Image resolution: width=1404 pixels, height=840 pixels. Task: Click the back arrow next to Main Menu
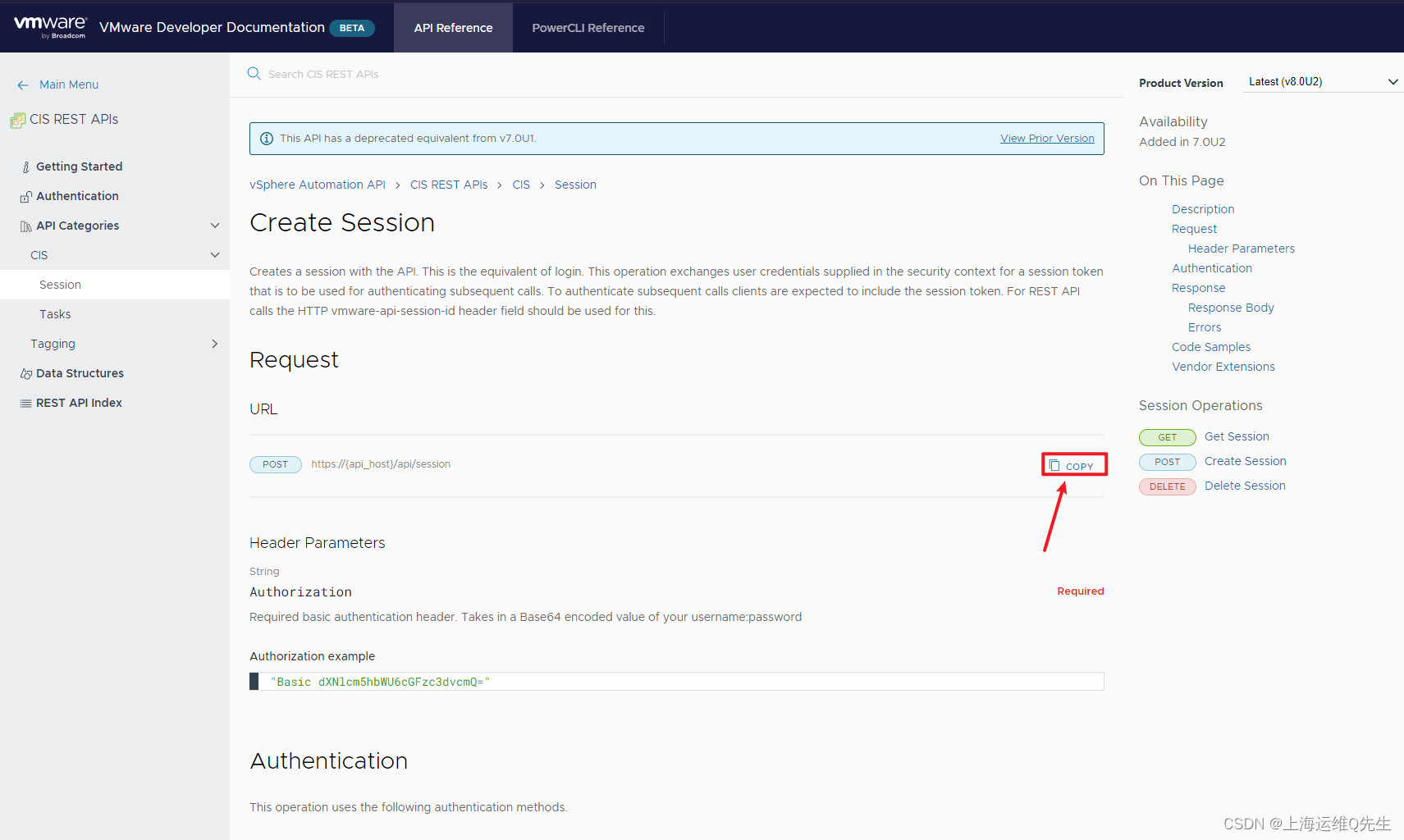click(x=23, y=85)
